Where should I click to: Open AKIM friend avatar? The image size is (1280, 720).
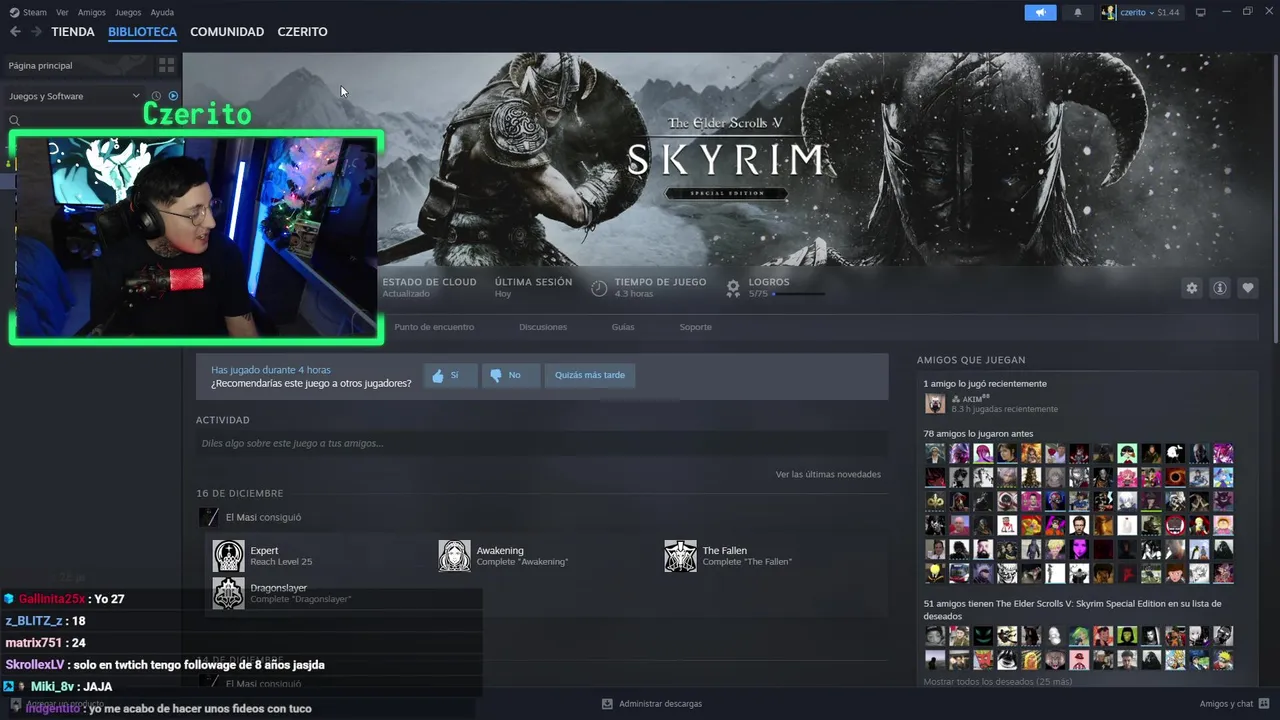[935, 403]
